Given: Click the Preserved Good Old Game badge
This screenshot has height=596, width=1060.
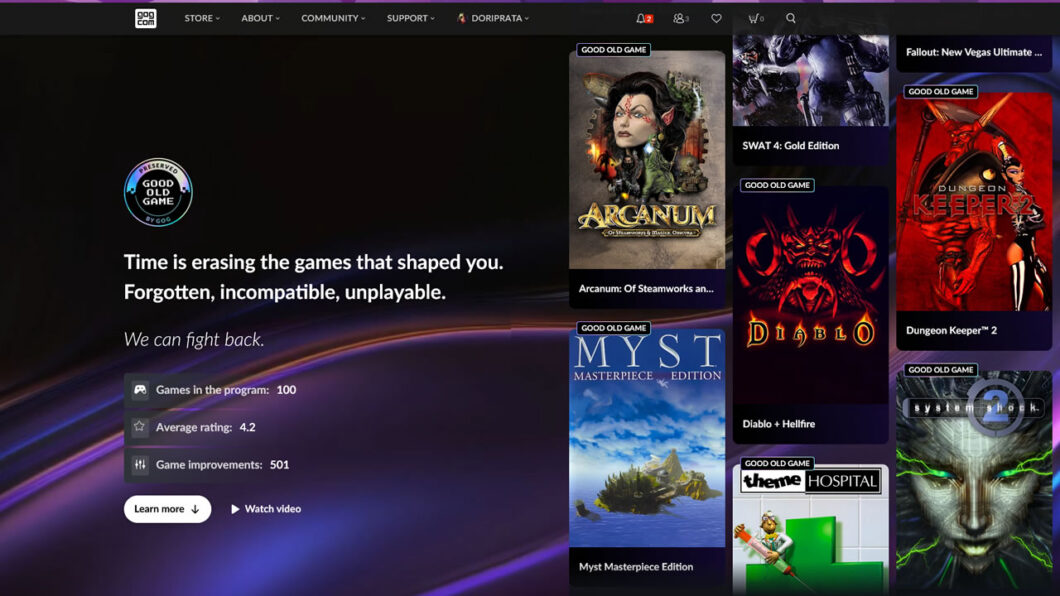Looking at the screenshot, I should pos(158,192).
